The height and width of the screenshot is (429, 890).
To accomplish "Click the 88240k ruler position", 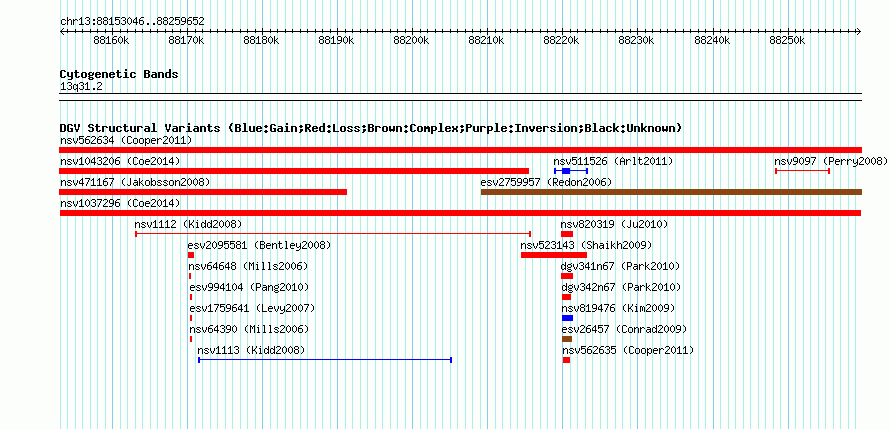I will point(711,40).
